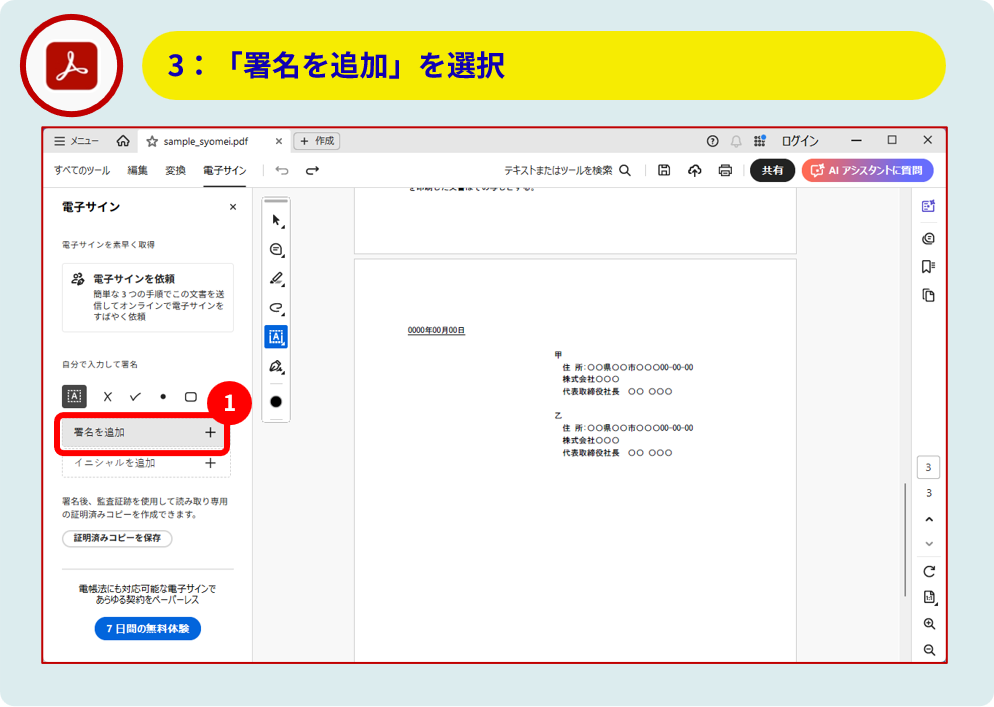This screenshot has height=707, width=994.
Task: Select the dot fill tool
Action: click(162, 396)
